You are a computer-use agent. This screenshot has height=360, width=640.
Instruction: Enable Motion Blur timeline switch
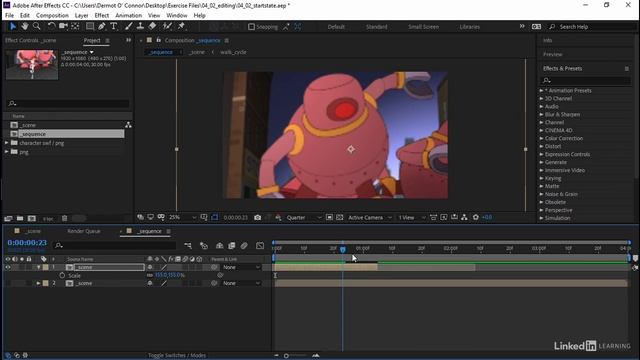pyautogui.click(x=244, y=246)
